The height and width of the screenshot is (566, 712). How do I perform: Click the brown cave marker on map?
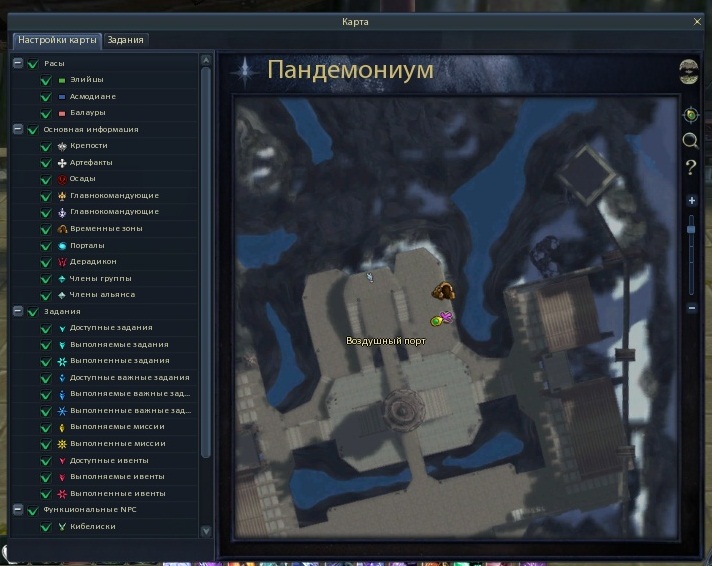pyautogui.click(x=443, y=291)
